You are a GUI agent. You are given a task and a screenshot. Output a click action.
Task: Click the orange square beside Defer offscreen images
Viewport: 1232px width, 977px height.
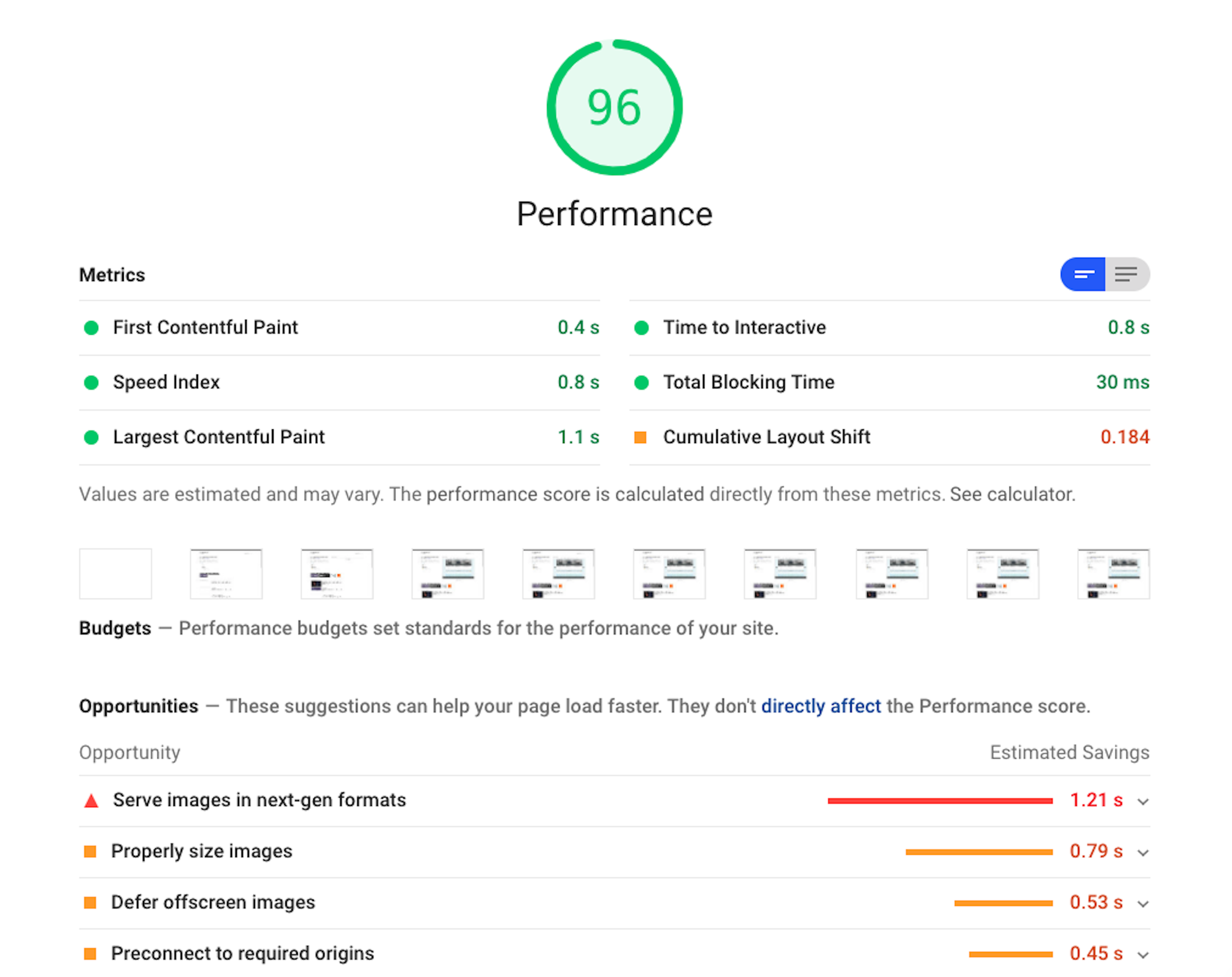point(91,903)
